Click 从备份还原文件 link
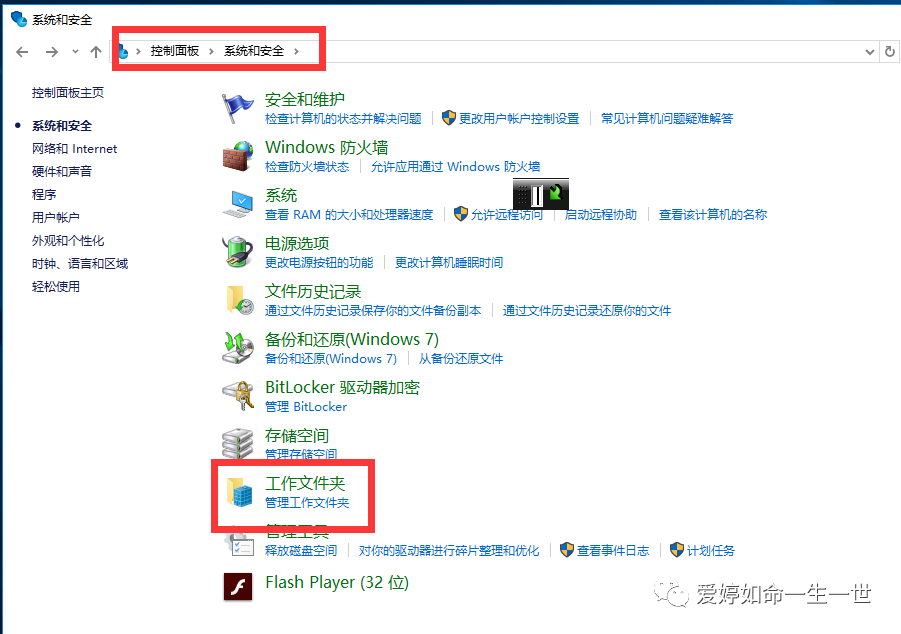Screen dimensions: 901x634 click(x=461, y=359)
